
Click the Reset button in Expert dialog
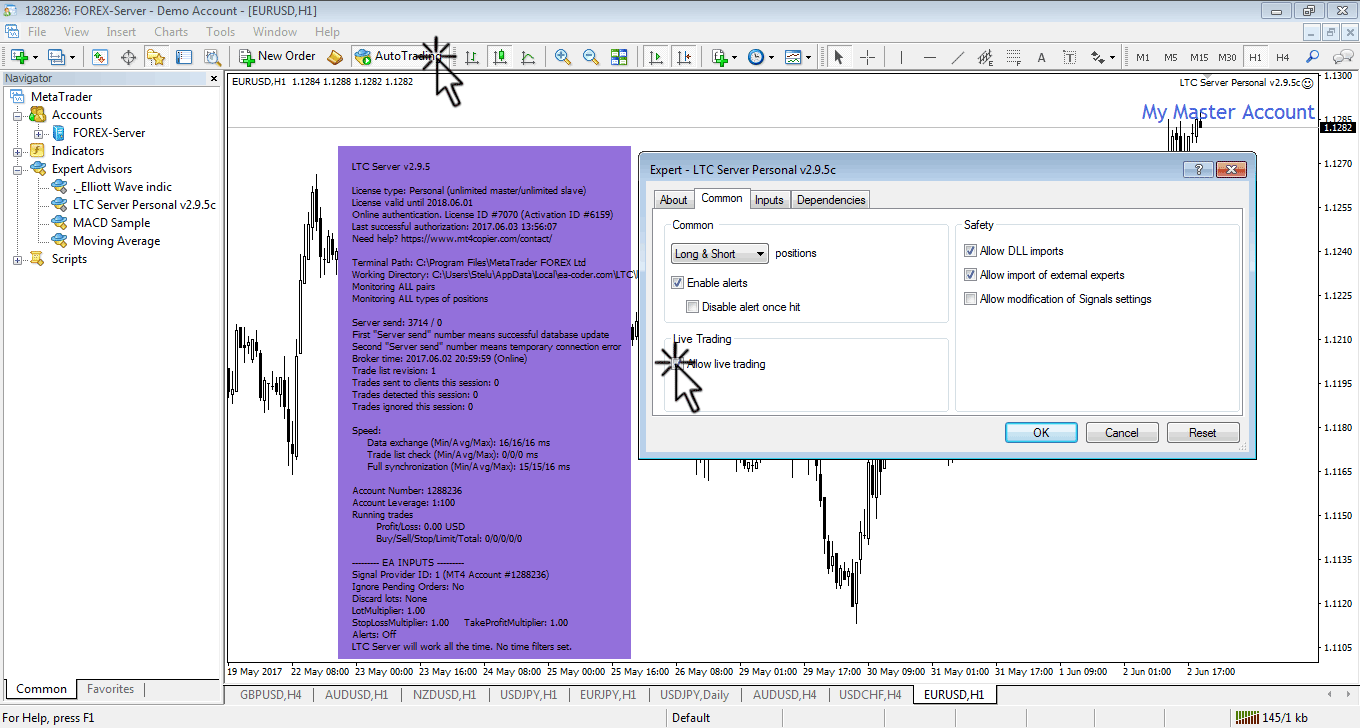1203,433
